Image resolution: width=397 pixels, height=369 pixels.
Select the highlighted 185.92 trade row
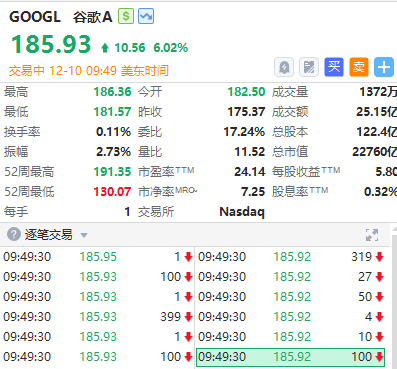[x=290, y=357]
